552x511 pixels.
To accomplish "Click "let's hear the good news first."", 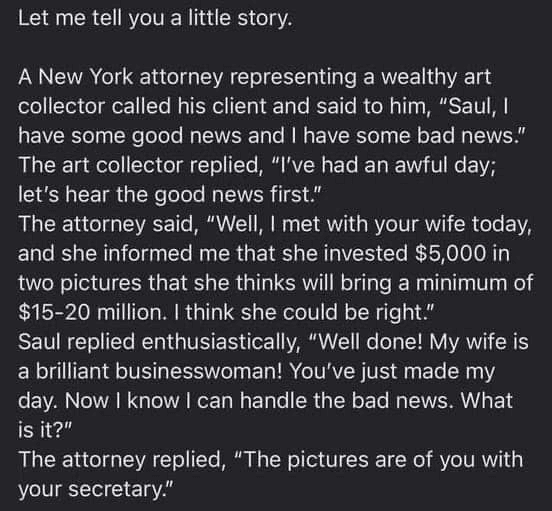I will [169, 195].
